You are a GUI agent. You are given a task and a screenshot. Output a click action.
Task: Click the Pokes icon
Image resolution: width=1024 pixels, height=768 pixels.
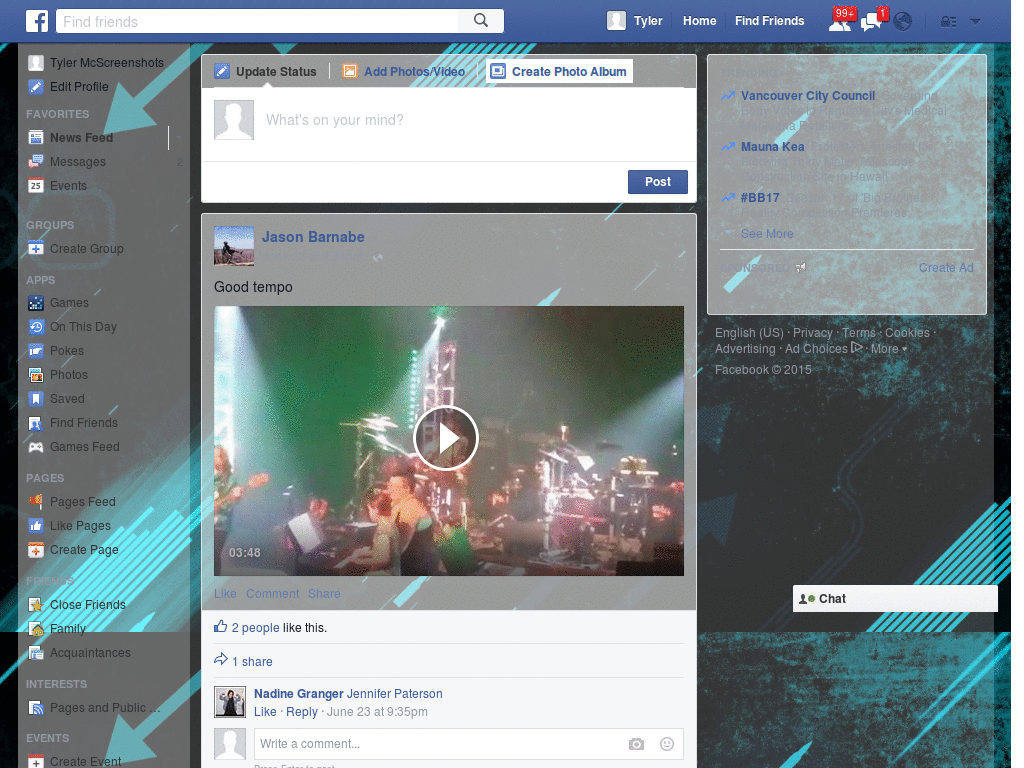coord(36,351)
